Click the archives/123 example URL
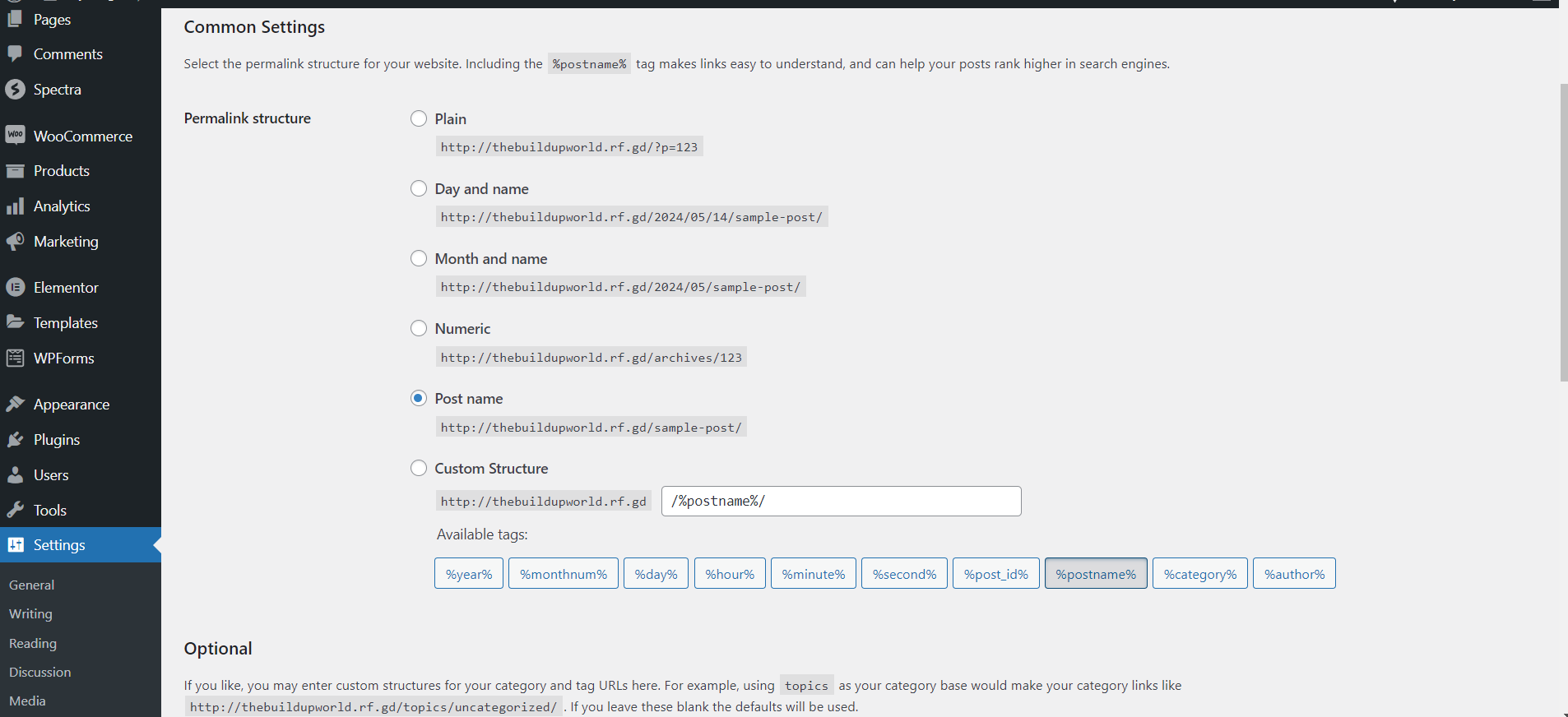The image size is (1568, 717). [x=591, y=358]
